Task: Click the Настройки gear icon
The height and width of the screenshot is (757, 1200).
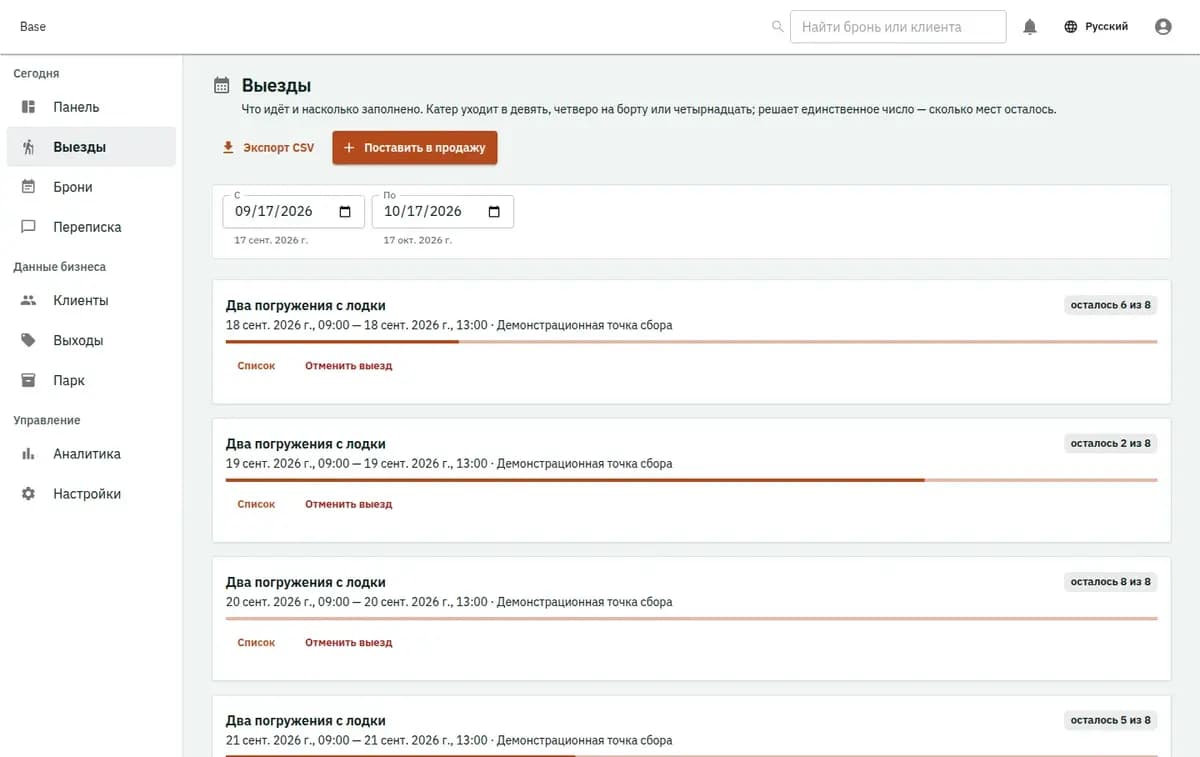Action: tap(29, 494)
